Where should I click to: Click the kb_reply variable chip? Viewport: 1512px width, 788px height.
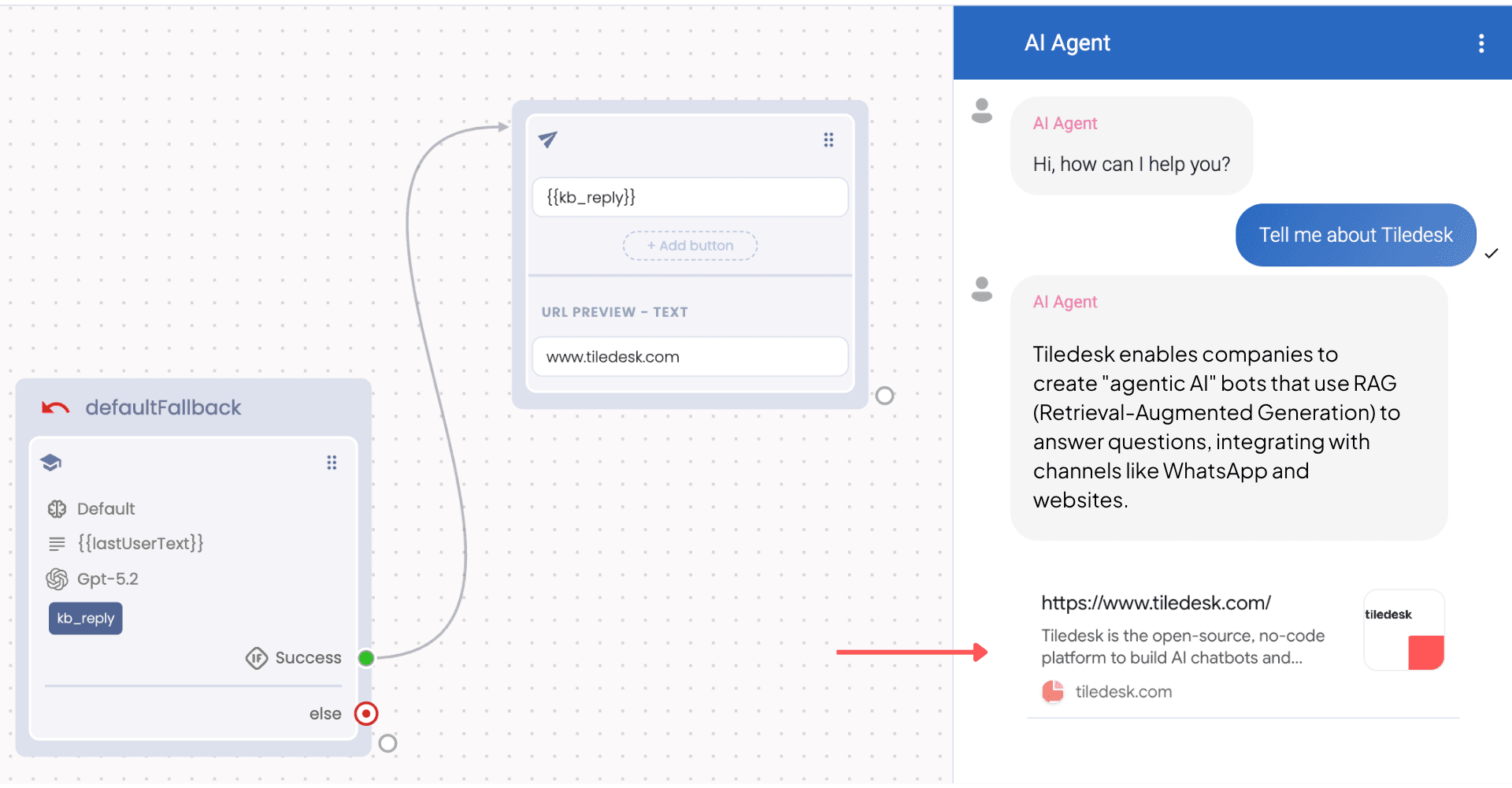click(x=86, y=619)
